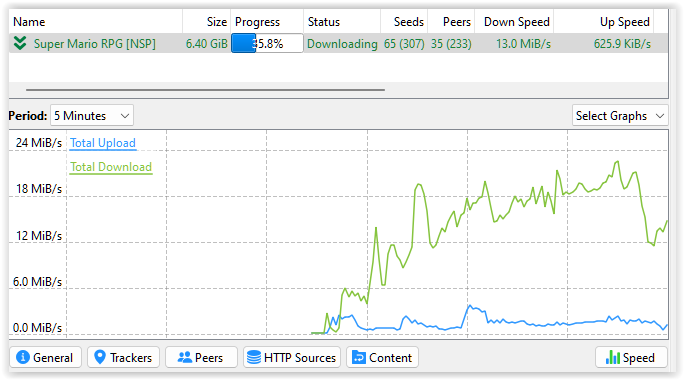
Task: Click the 625.9 KiB/s up speed value
Action: pos(622,44)
